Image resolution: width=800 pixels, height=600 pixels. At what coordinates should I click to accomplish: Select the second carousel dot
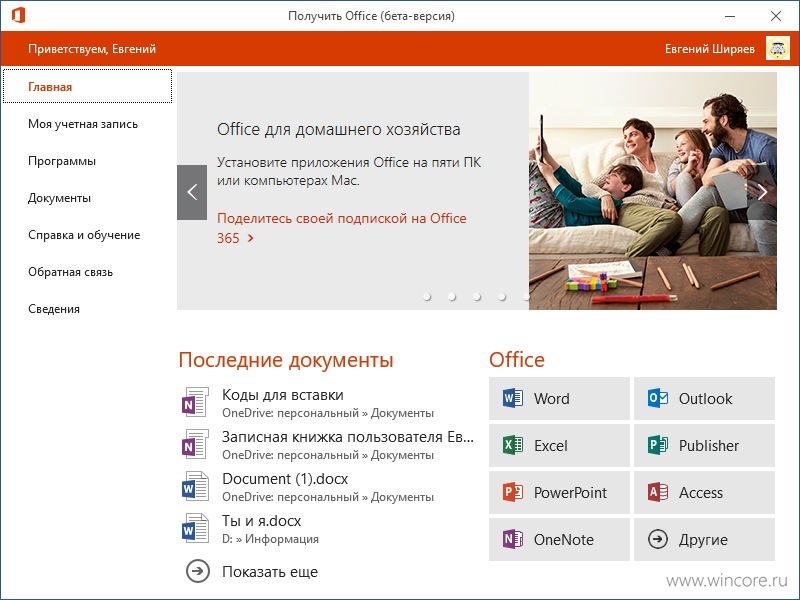pyautogui.click(x=452, y=297)
